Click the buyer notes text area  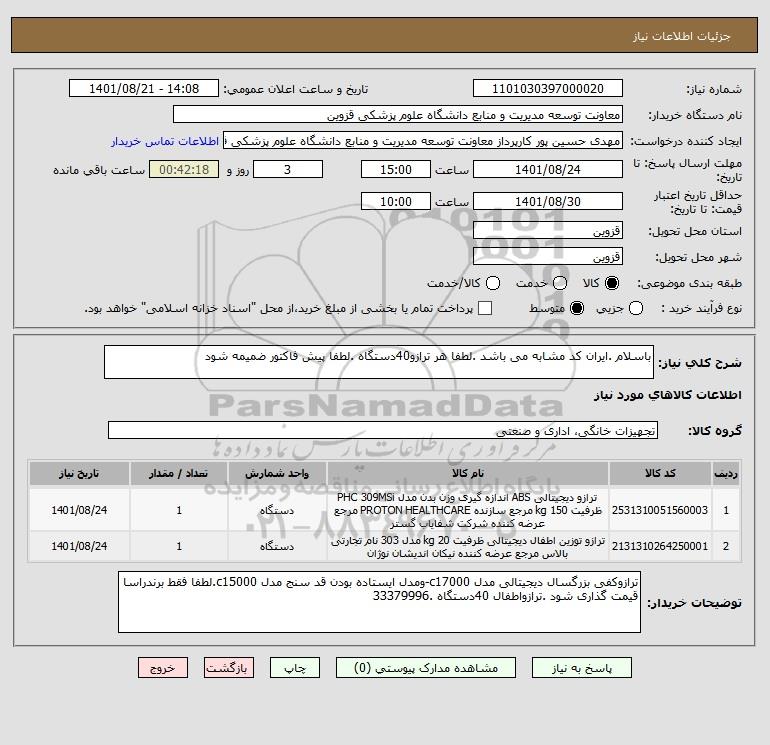point(379,602)
